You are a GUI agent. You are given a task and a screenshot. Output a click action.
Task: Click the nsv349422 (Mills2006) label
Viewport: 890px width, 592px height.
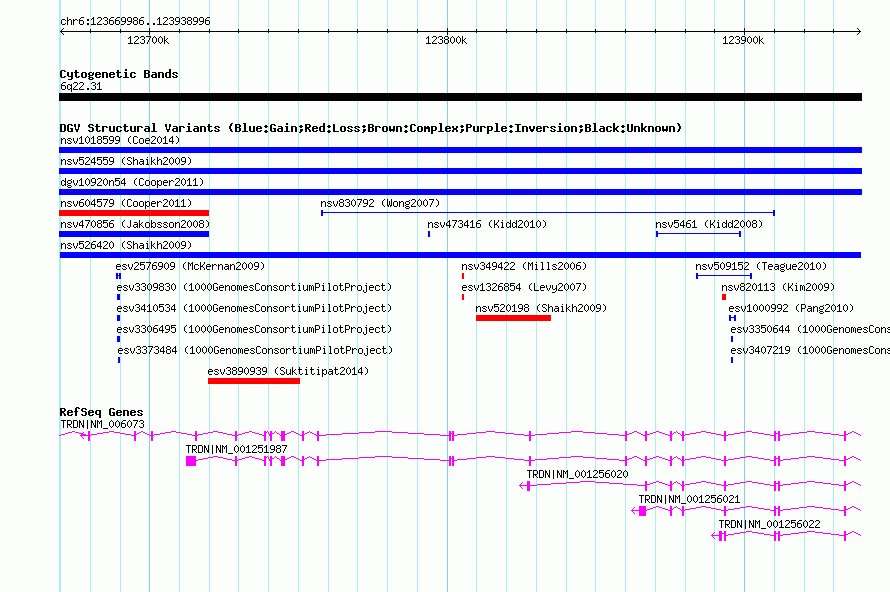pyautogui.click(x=524, y=266)
